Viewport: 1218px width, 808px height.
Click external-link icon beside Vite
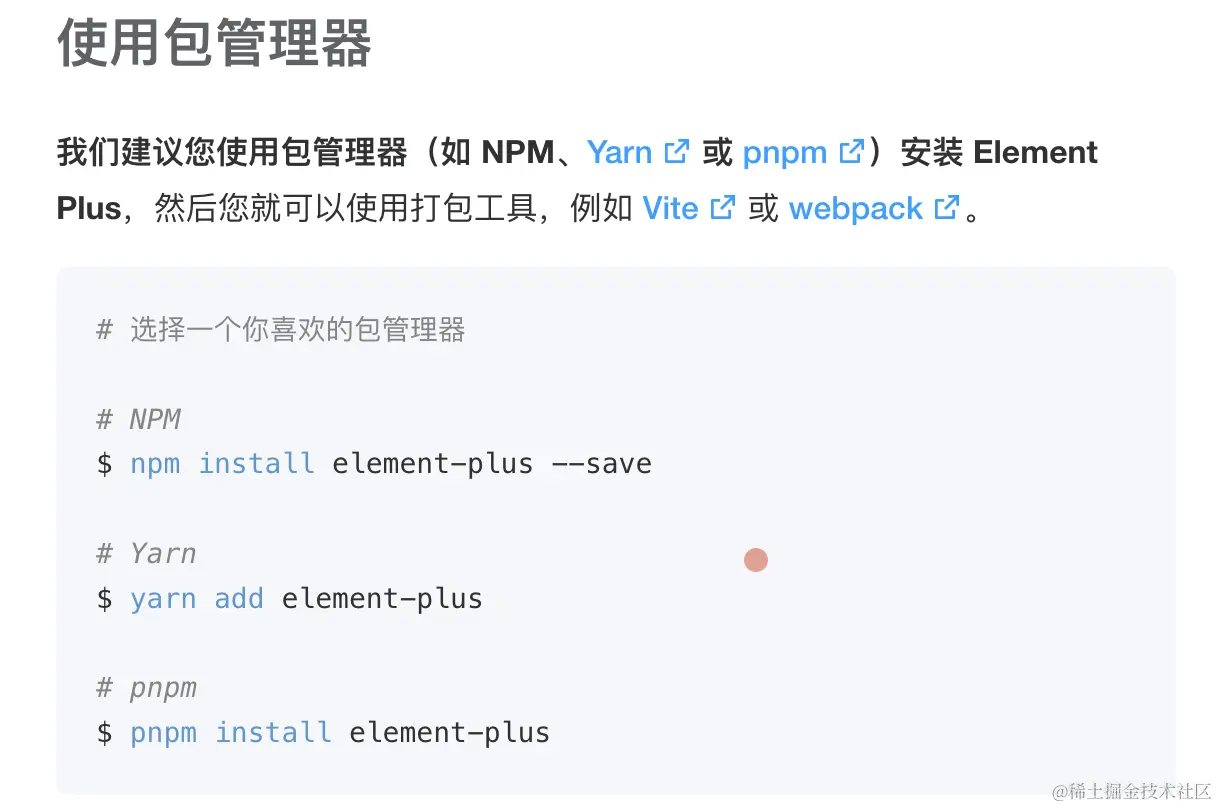click(722, 208)
